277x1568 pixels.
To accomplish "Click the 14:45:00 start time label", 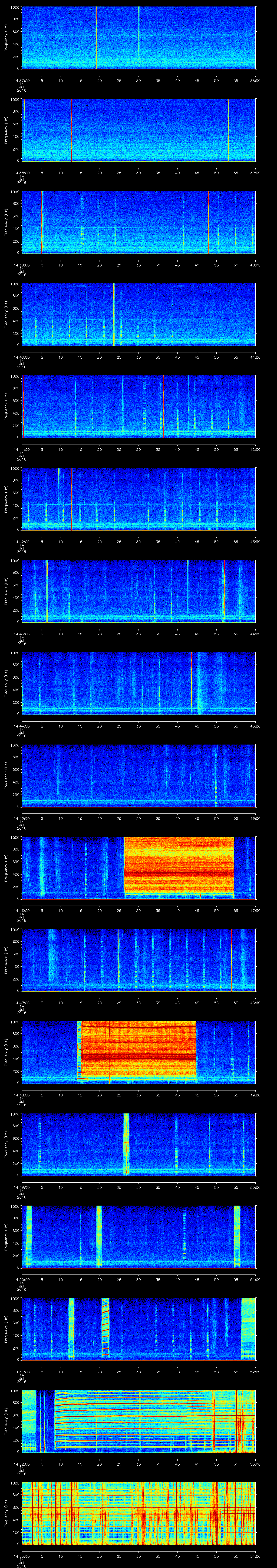I will coord(22,818).
